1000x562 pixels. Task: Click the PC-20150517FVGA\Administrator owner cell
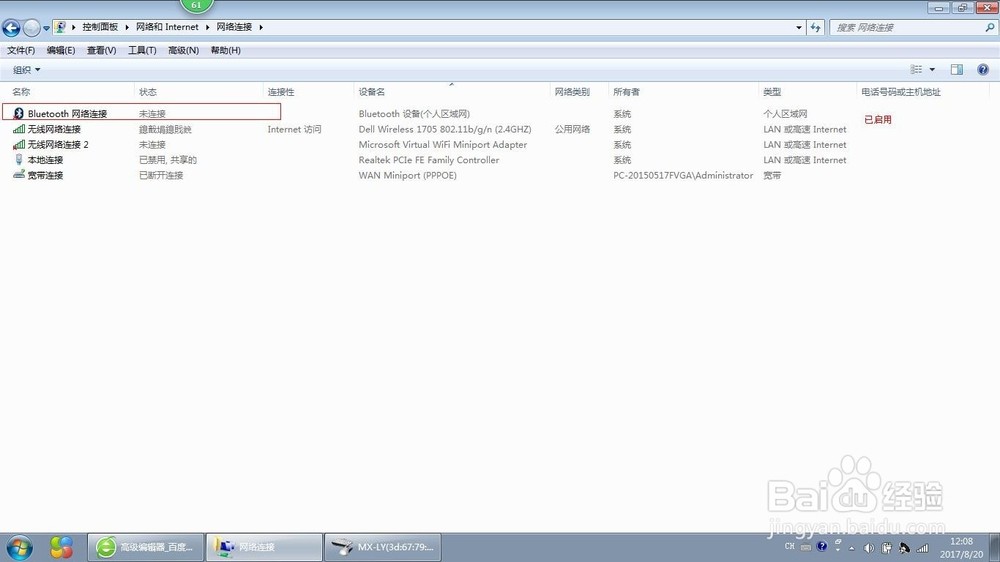click(683, 175)
